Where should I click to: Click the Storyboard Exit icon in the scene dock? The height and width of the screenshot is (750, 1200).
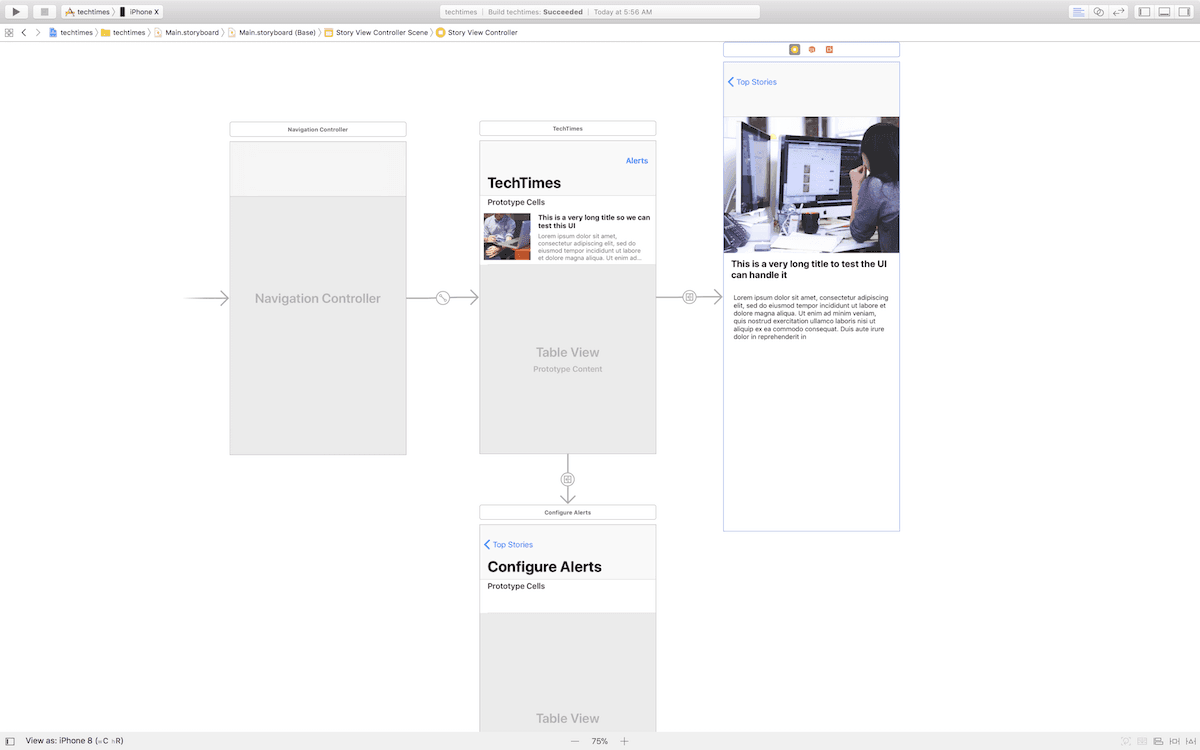point(829,49)
